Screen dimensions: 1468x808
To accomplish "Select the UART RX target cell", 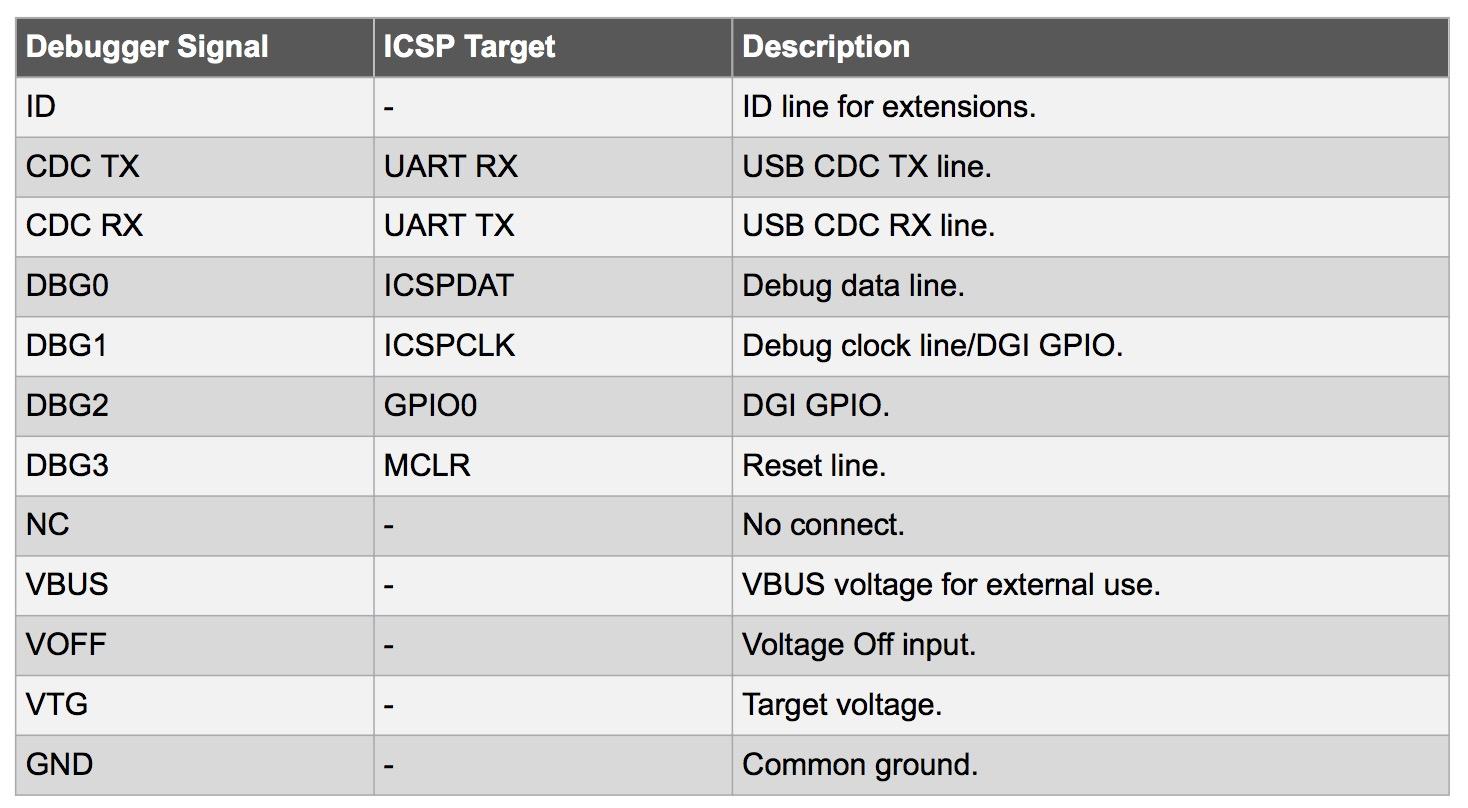I will tap(451, 167).
